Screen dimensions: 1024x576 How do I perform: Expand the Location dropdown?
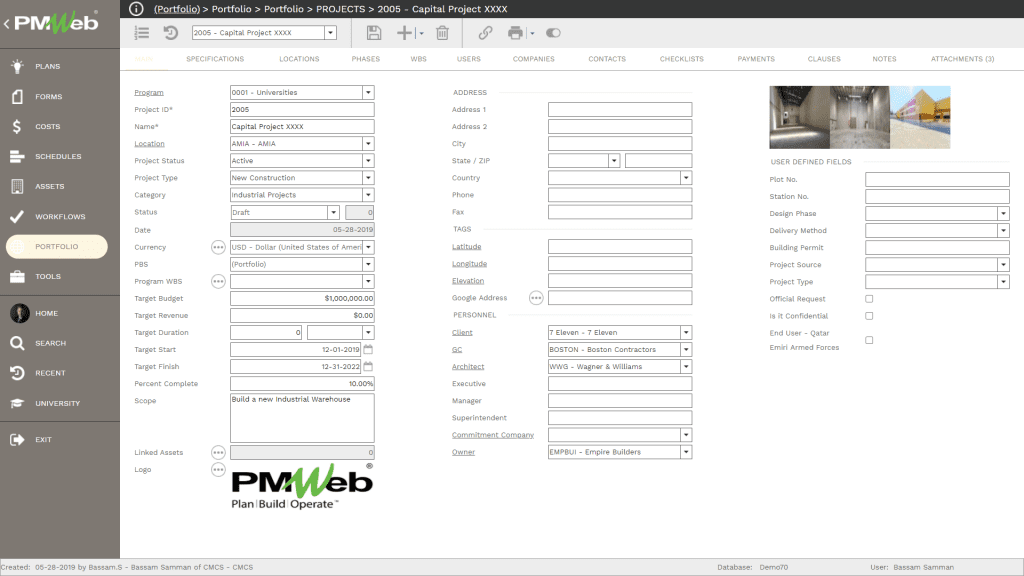tap(368, 144)
